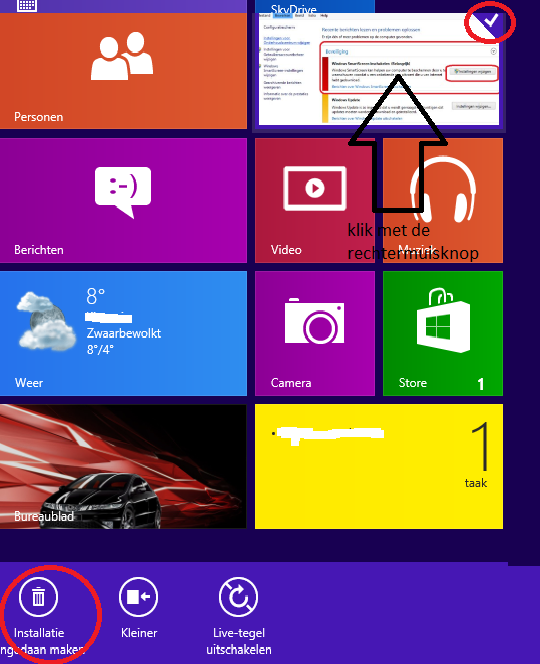The width and height of the screenshot is (540, 664).
Task: Open the Weer weather tile
Action: coord(123,333)
